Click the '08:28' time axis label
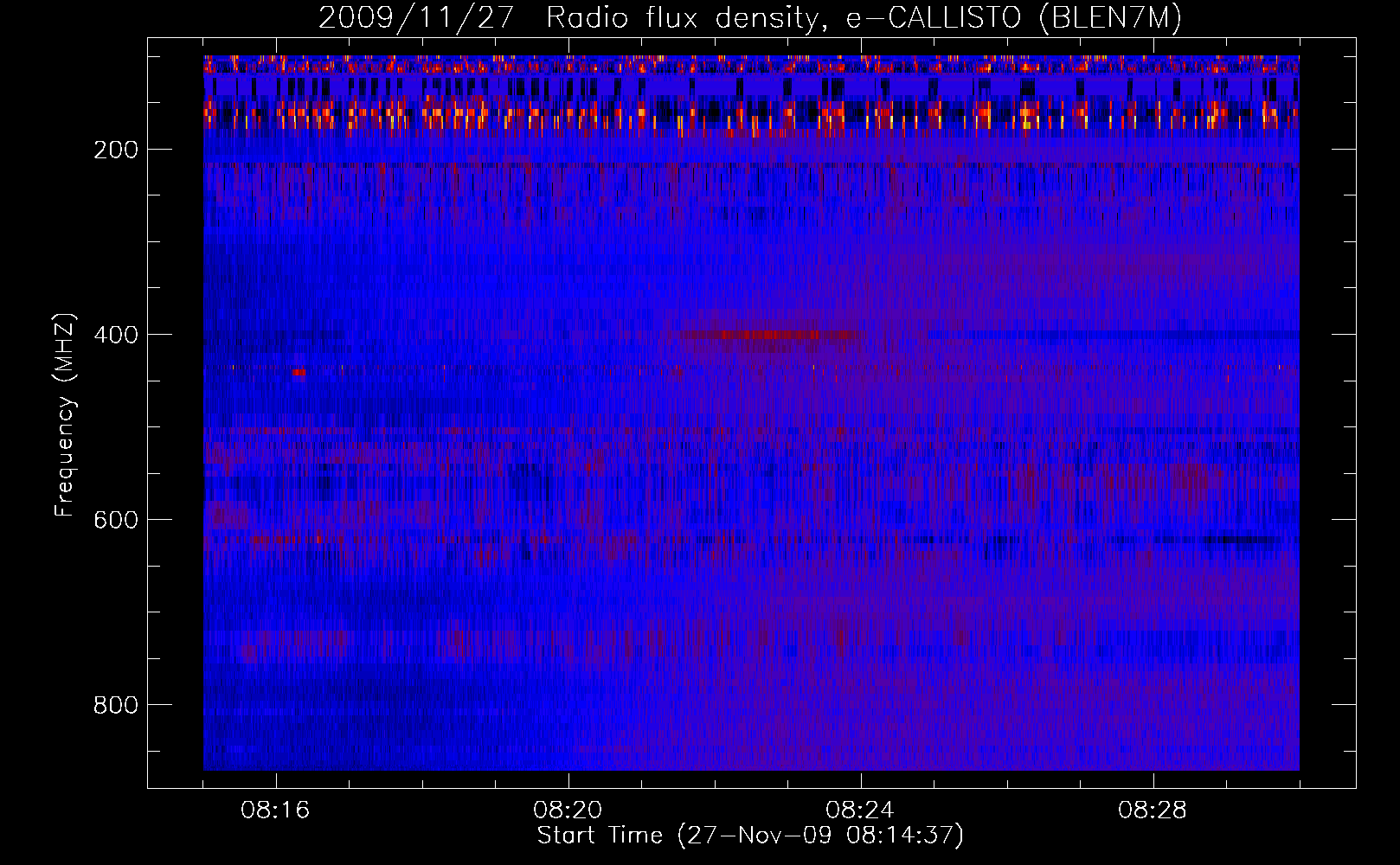Screen dimensions: 1400x865 tap(1153, 811)
